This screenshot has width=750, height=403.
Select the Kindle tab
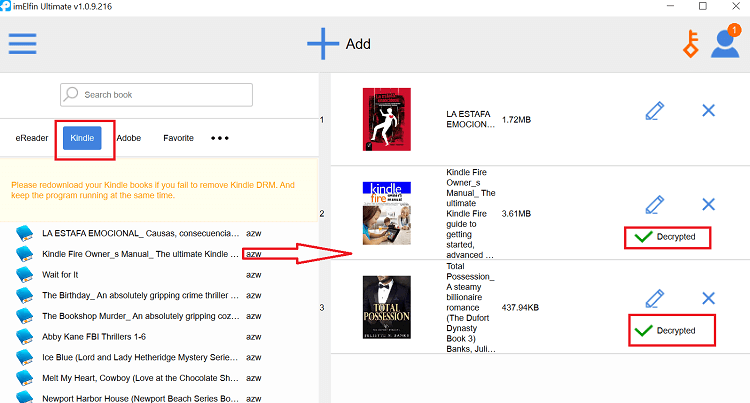[x=82, y=138]
